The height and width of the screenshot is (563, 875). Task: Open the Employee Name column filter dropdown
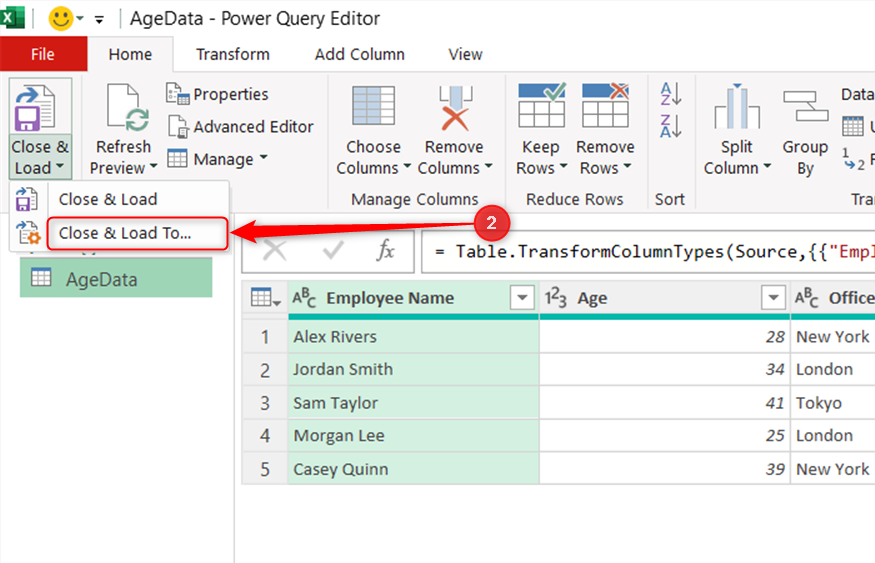click(x=522, y=297)
